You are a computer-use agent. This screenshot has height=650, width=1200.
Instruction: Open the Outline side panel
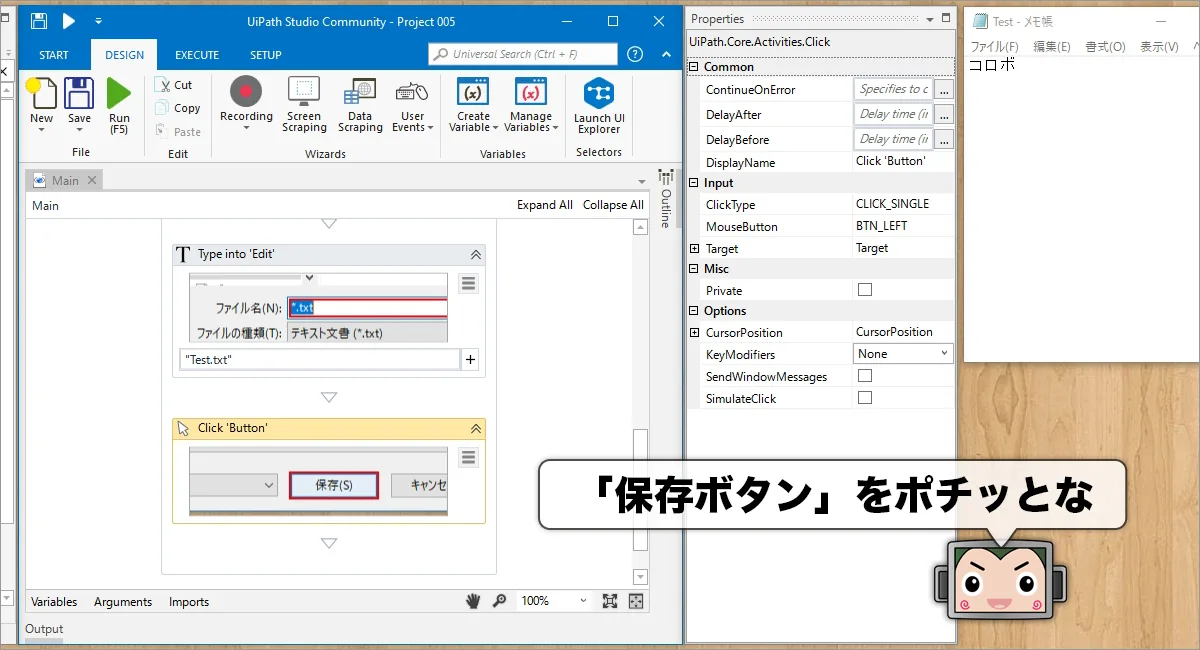point(665,198)
